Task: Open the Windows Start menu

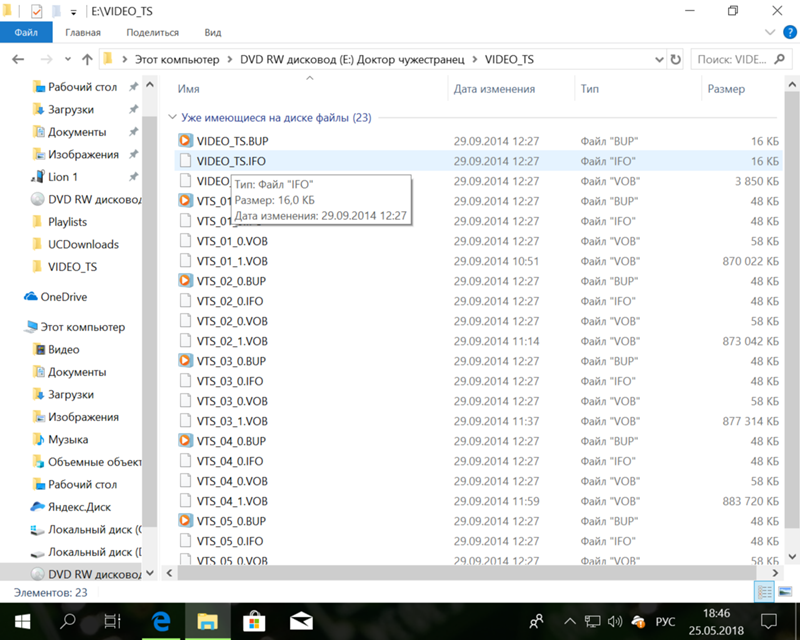Action: [23, 621]
